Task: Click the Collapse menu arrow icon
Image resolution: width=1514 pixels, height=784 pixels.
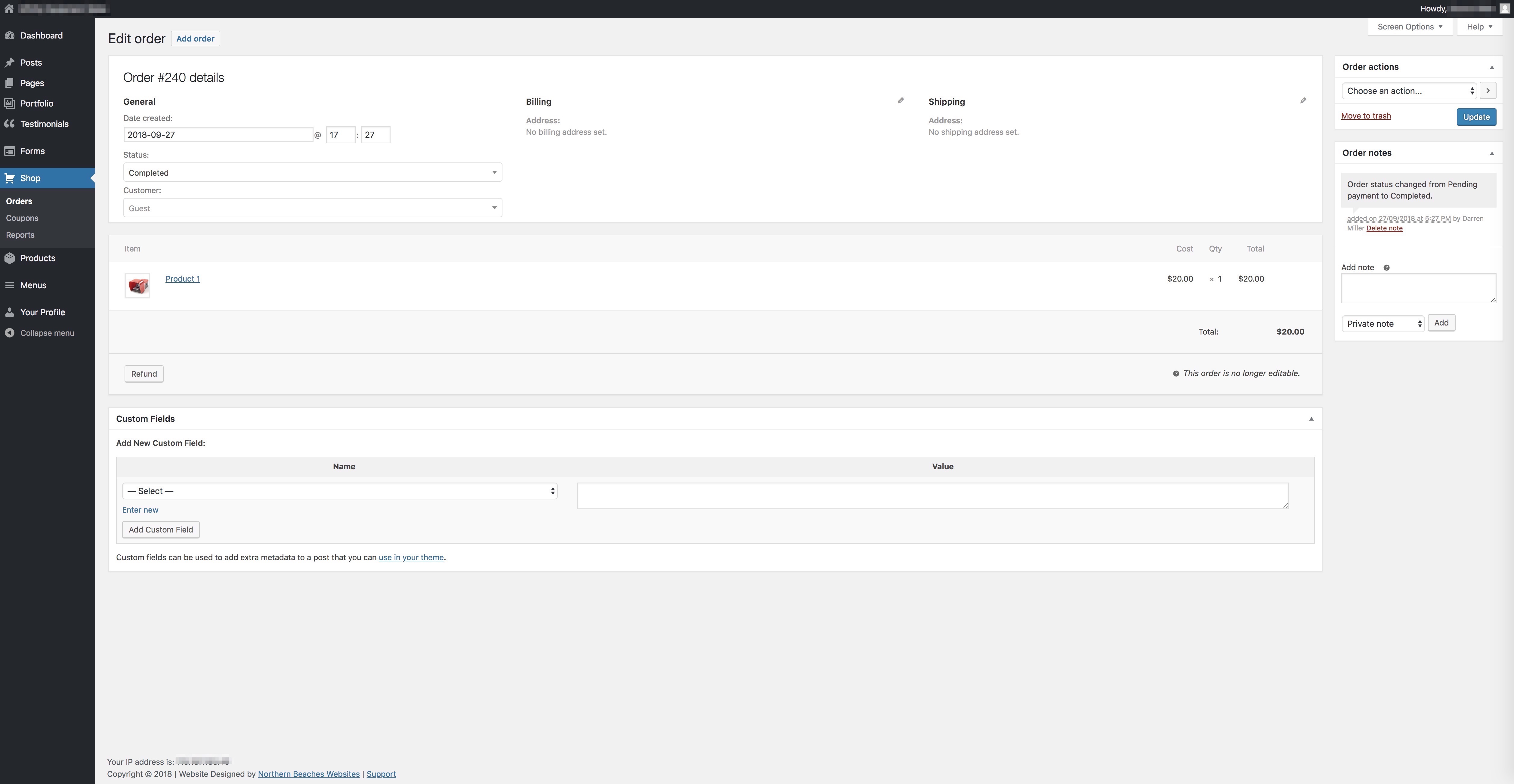Action: click(9, 333)
